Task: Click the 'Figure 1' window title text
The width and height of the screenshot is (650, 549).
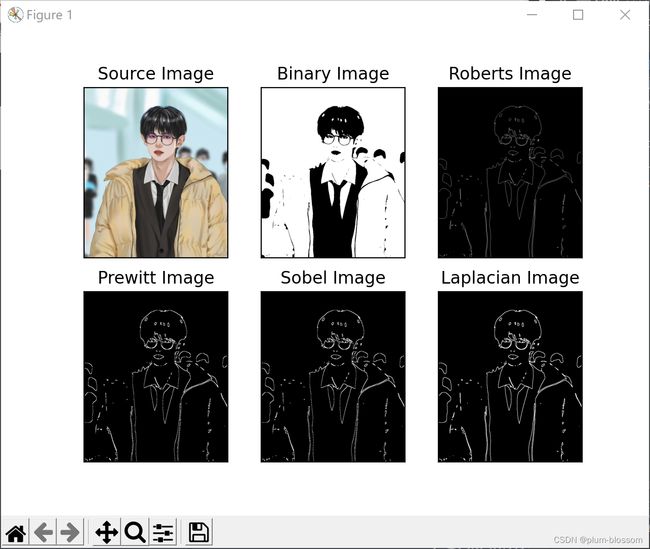Action: [x=49, y=15]
